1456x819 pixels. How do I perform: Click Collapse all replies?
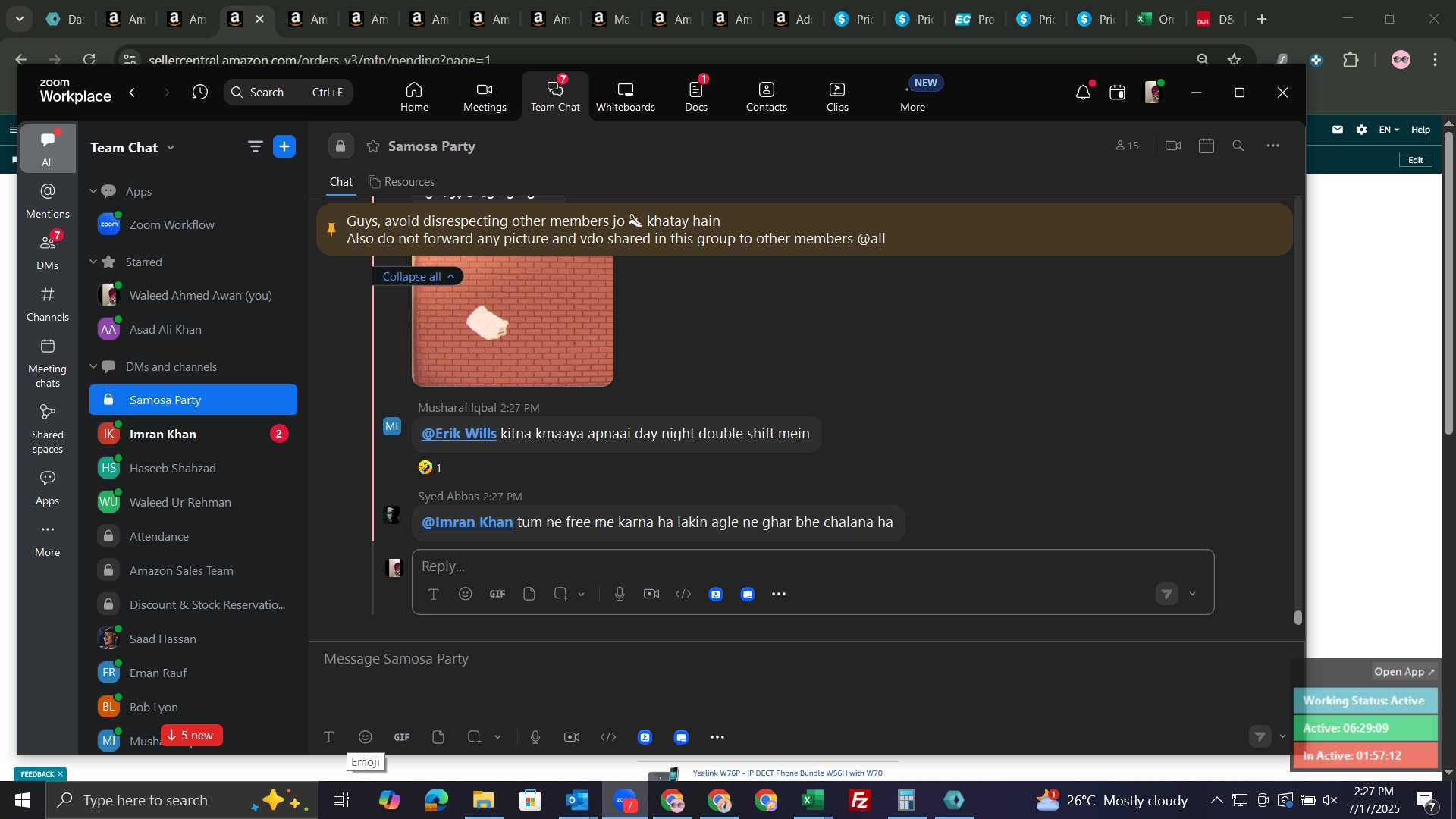[x=418, y=276]
